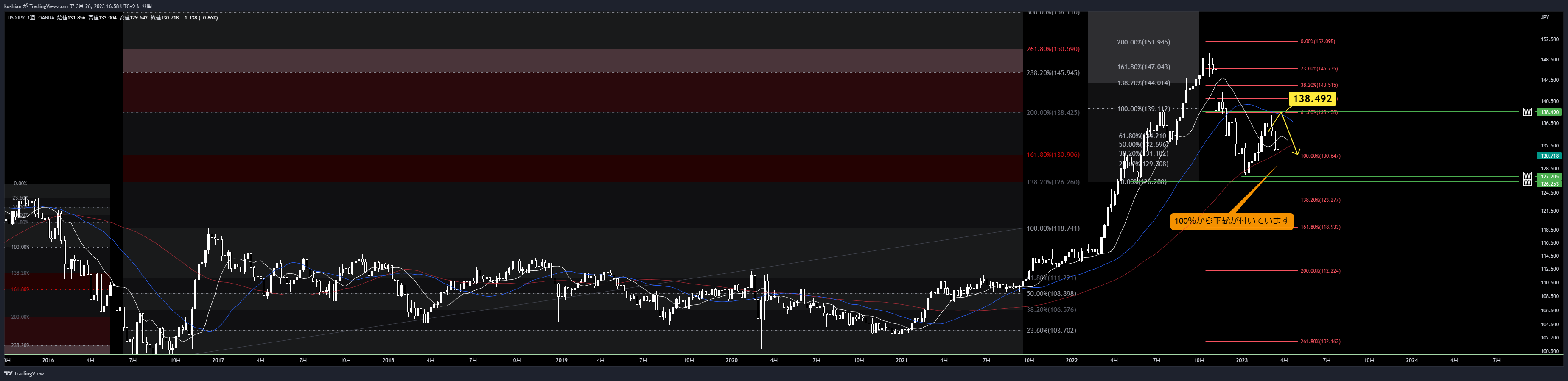Screen dimensions: 1568x381
Task: Click the red 161.80%(130.906) level label
Action: coord(1053,154)
